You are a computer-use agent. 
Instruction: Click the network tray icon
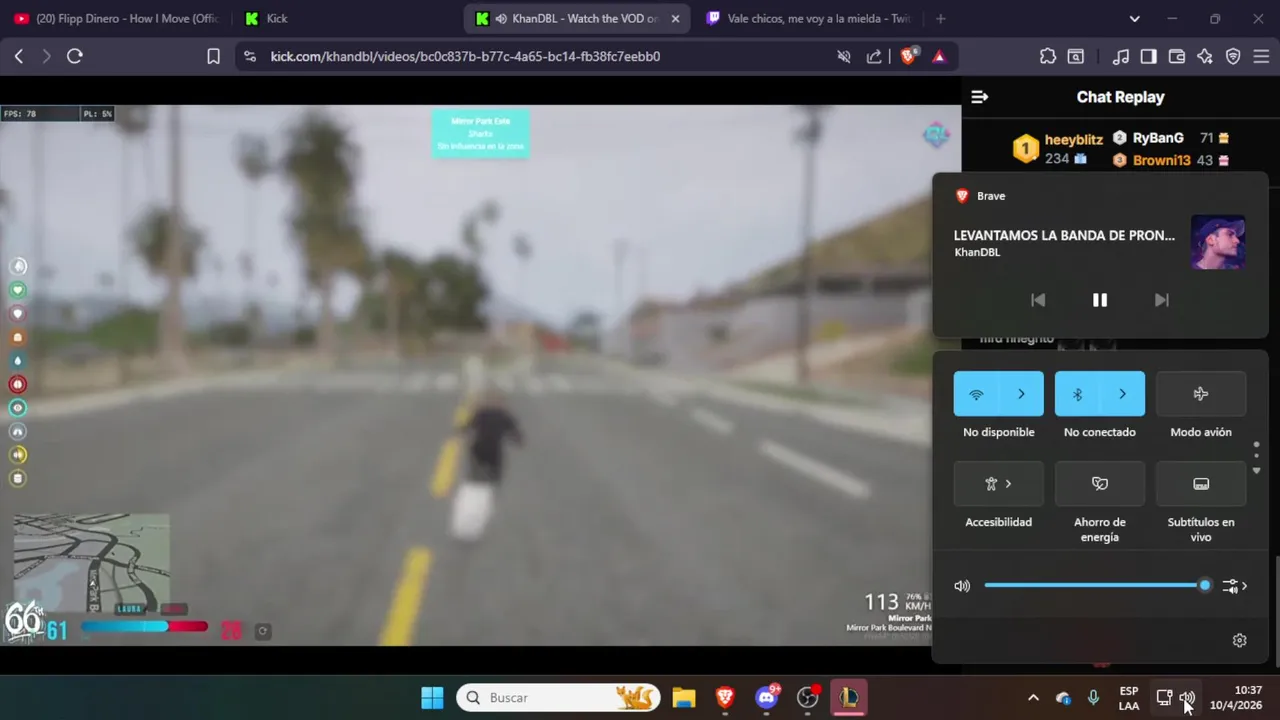tap(1164, 698)
